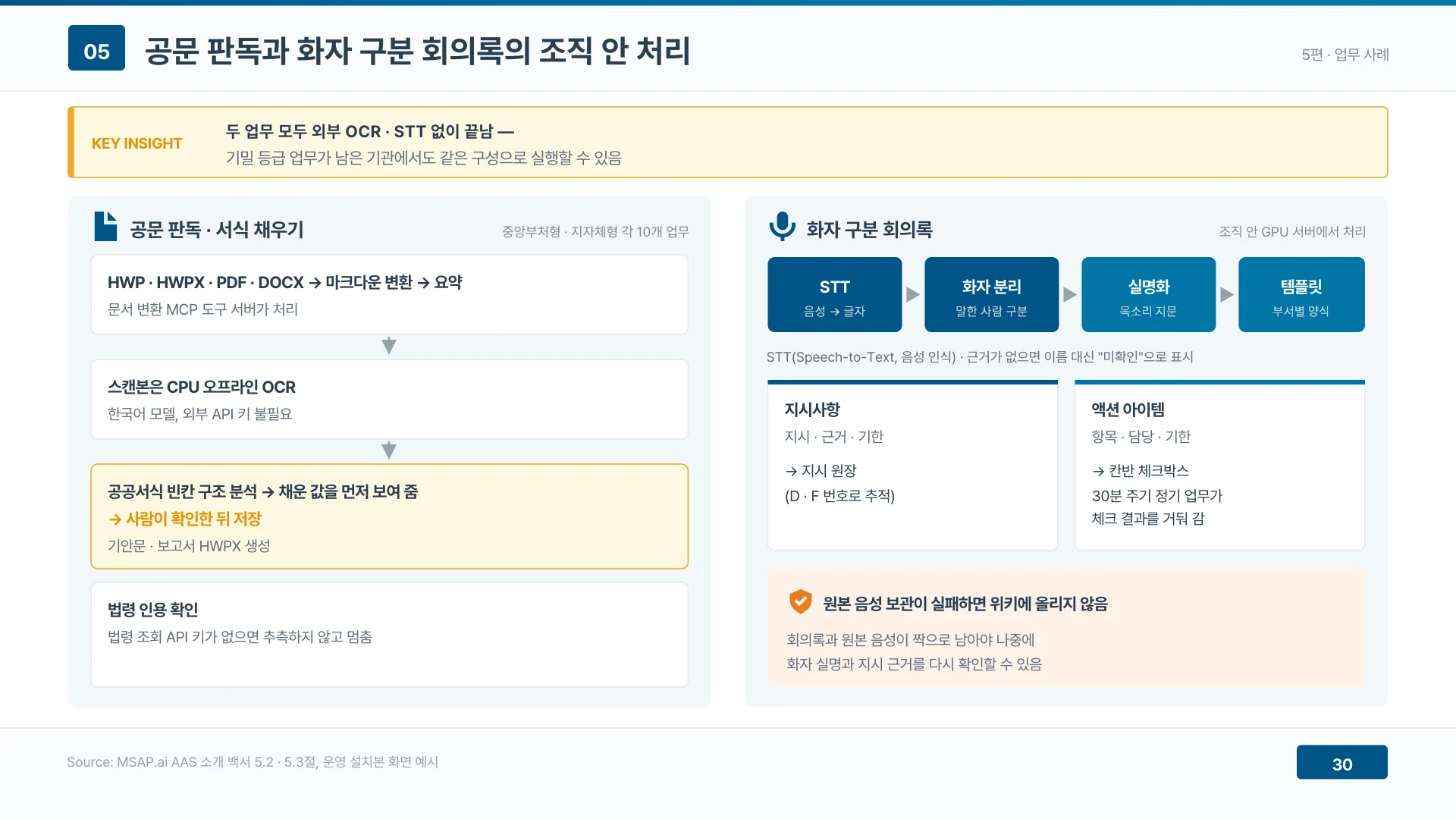
Task: Click the 화자 구분 회의록 heading
Action: pyautogui.click(x=869, y=230)
